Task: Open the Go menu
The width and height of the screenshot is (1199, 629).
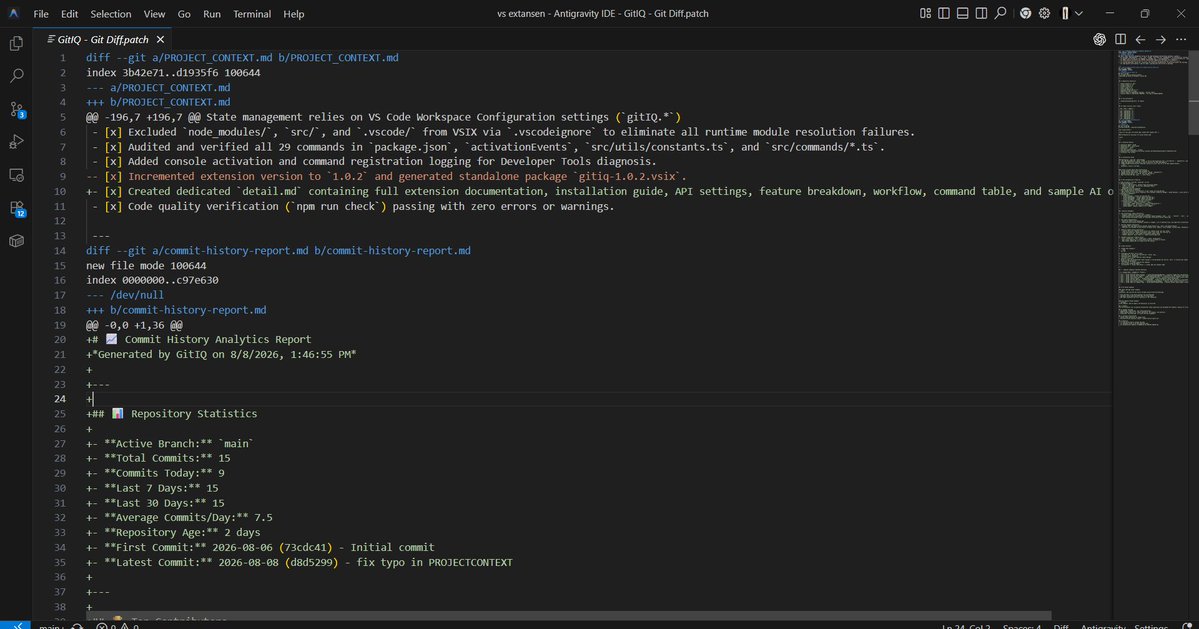Action: (184, 14)
